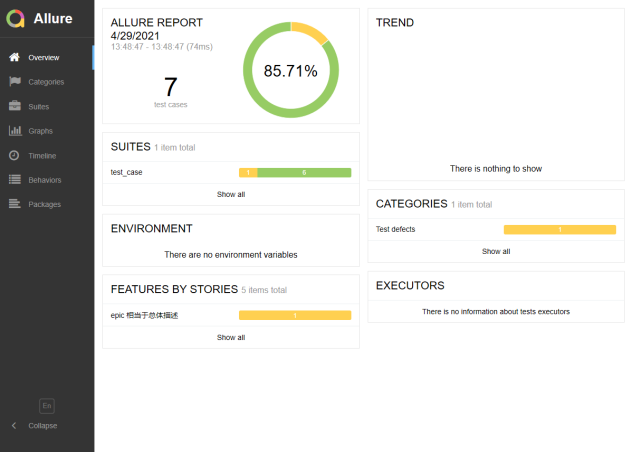Viewport: 632px width, 452px height.
Task: Click the Overview home icon
Action: [15, 57]
